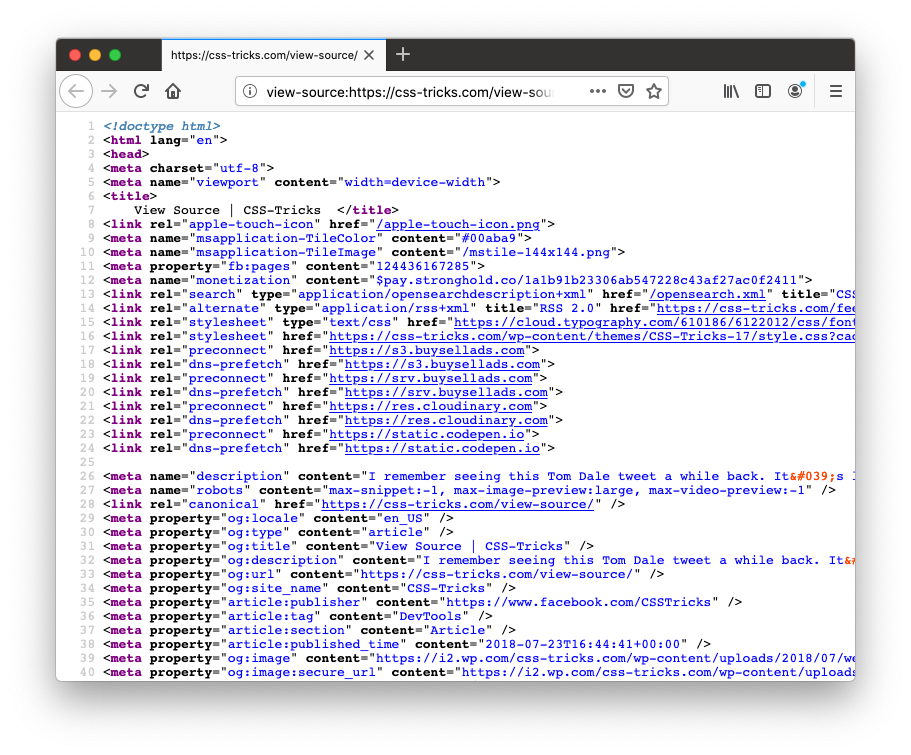Click the html lang 'en' value
This screenshot has width=911, height=755.
[205, 140]
